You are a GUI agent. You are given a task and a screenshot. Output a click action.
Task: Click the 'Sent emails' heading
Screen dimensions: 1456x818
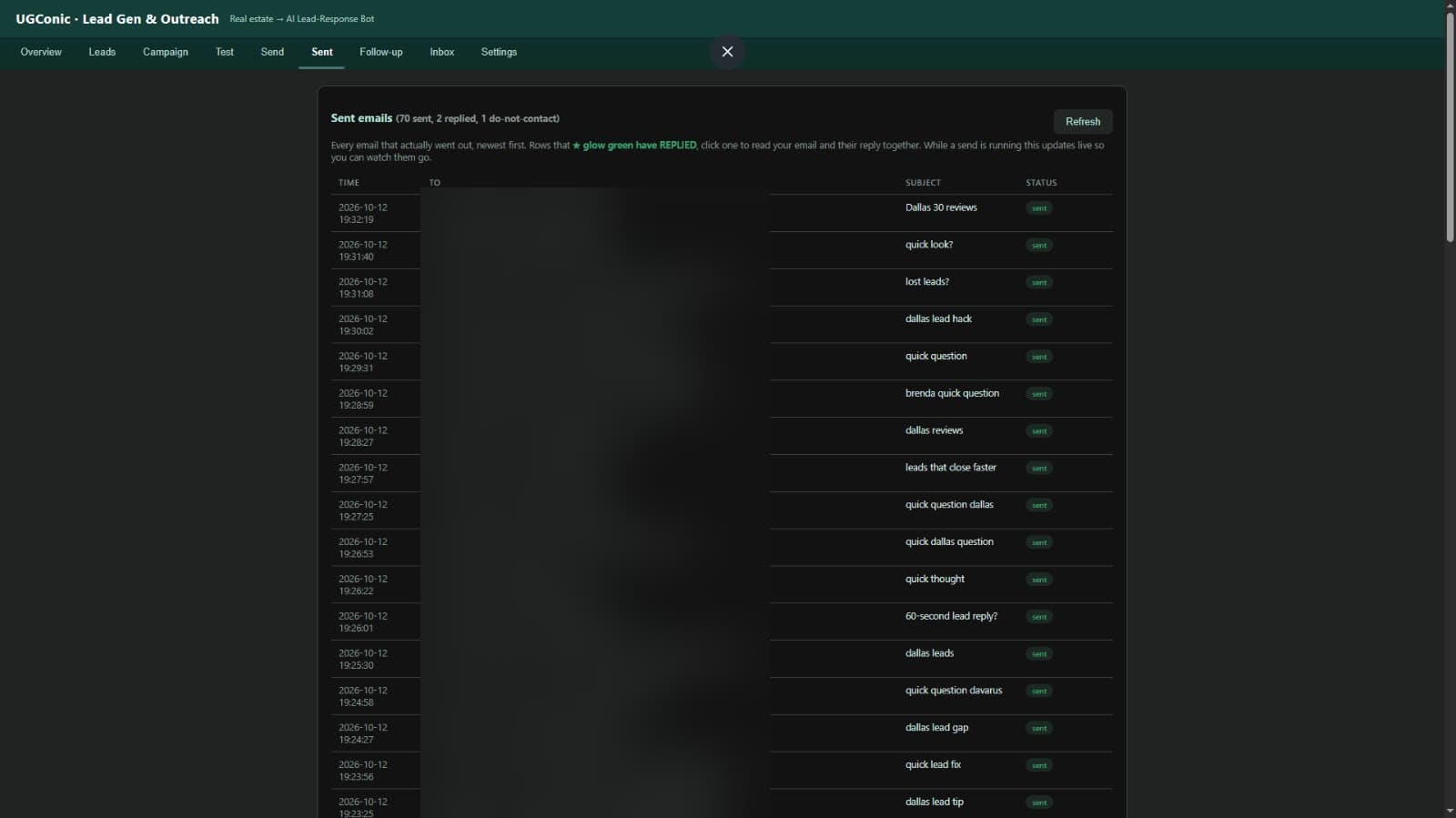pos(361,118)
